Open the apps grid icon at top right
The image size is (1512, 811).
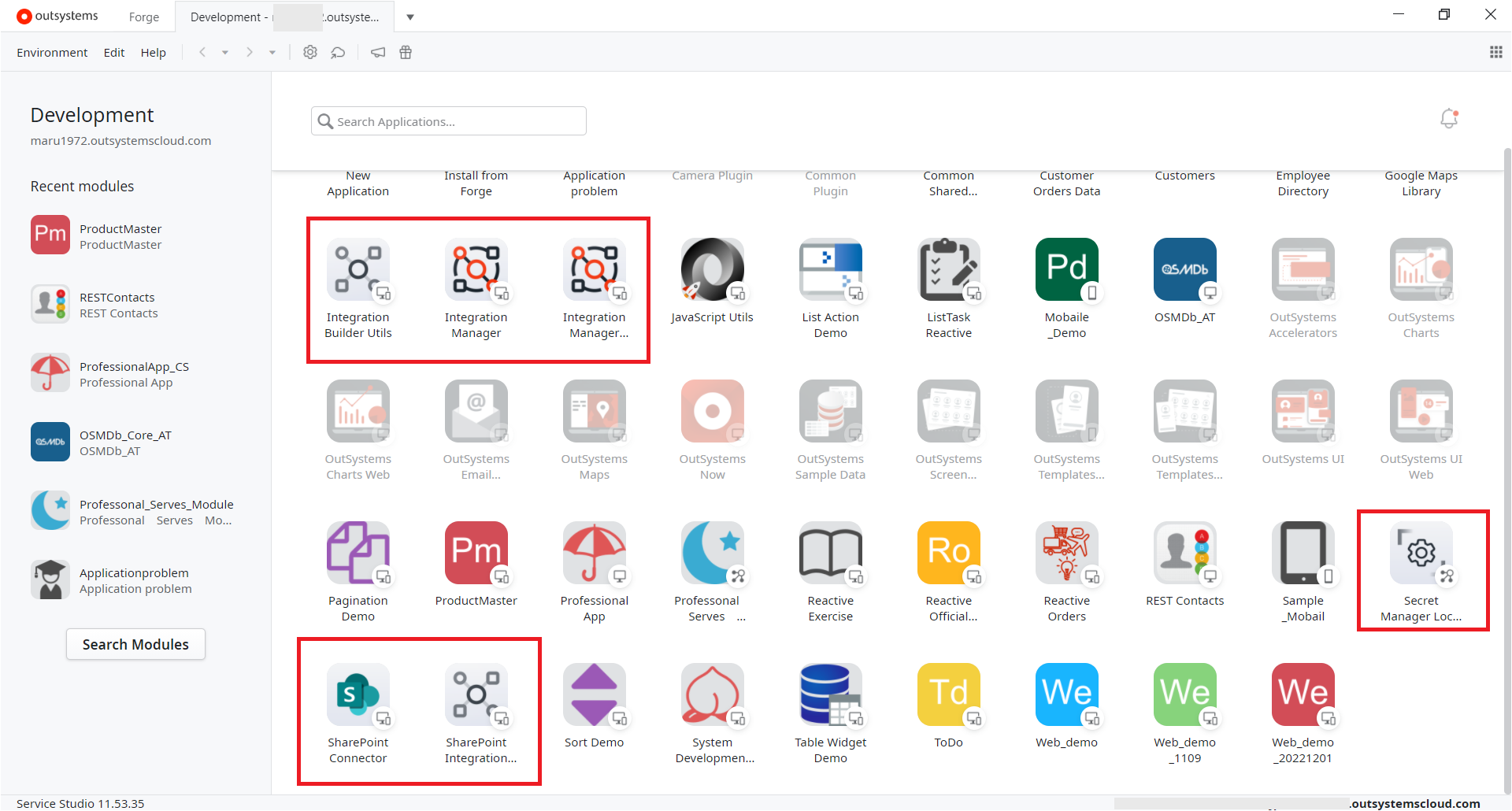1495,53
